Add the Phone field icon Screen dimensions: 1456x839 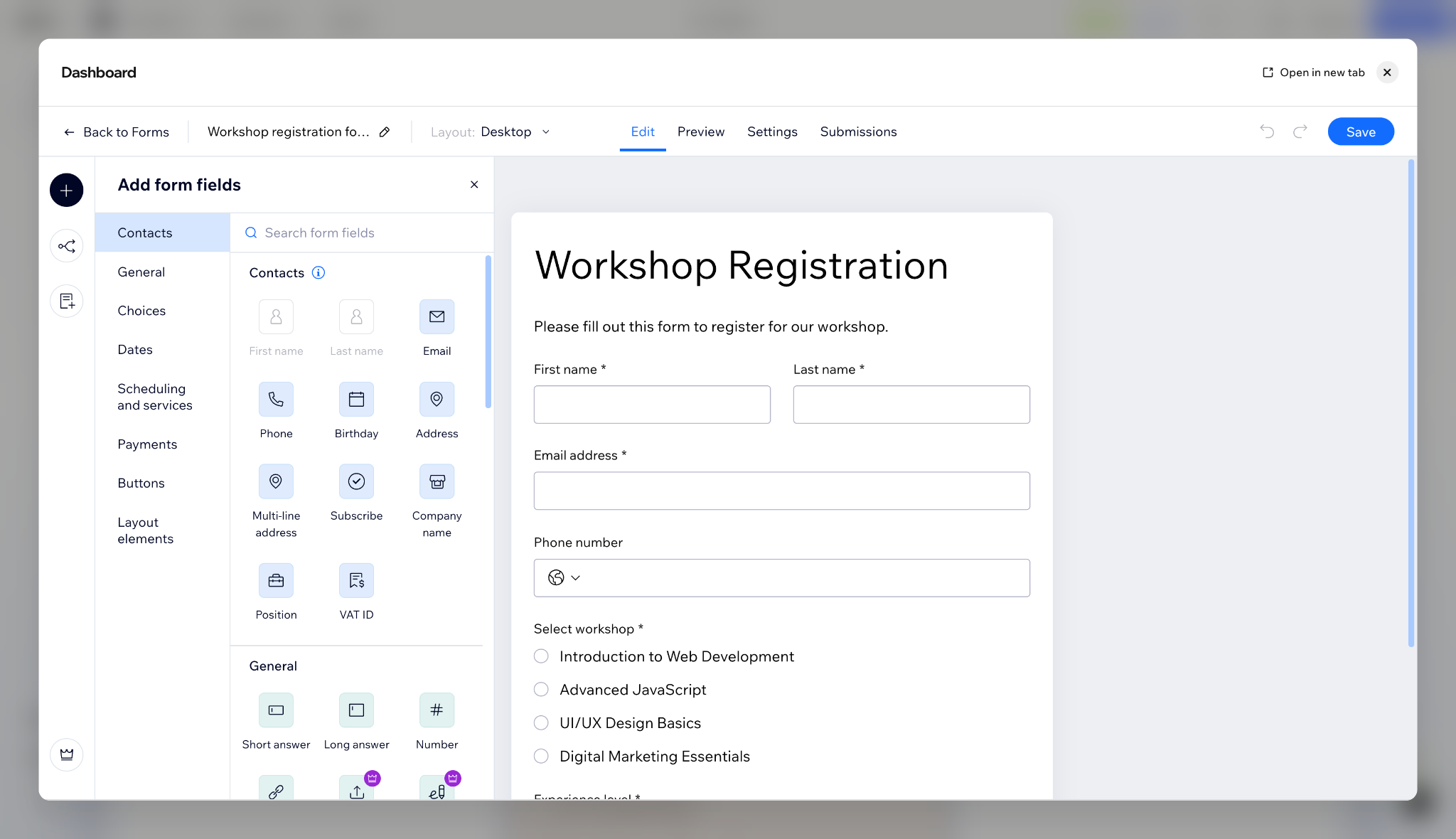click(276, 400)
